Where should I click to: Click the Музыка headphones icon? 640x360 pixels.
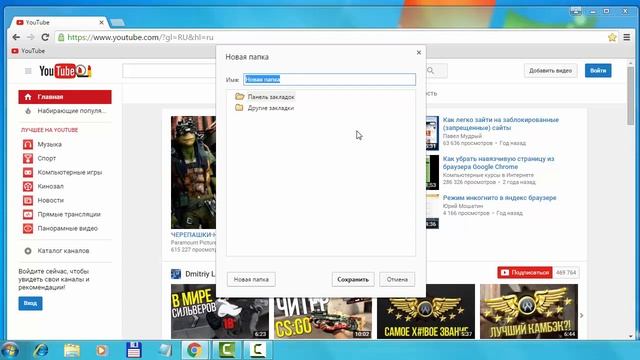pos(28,144)
